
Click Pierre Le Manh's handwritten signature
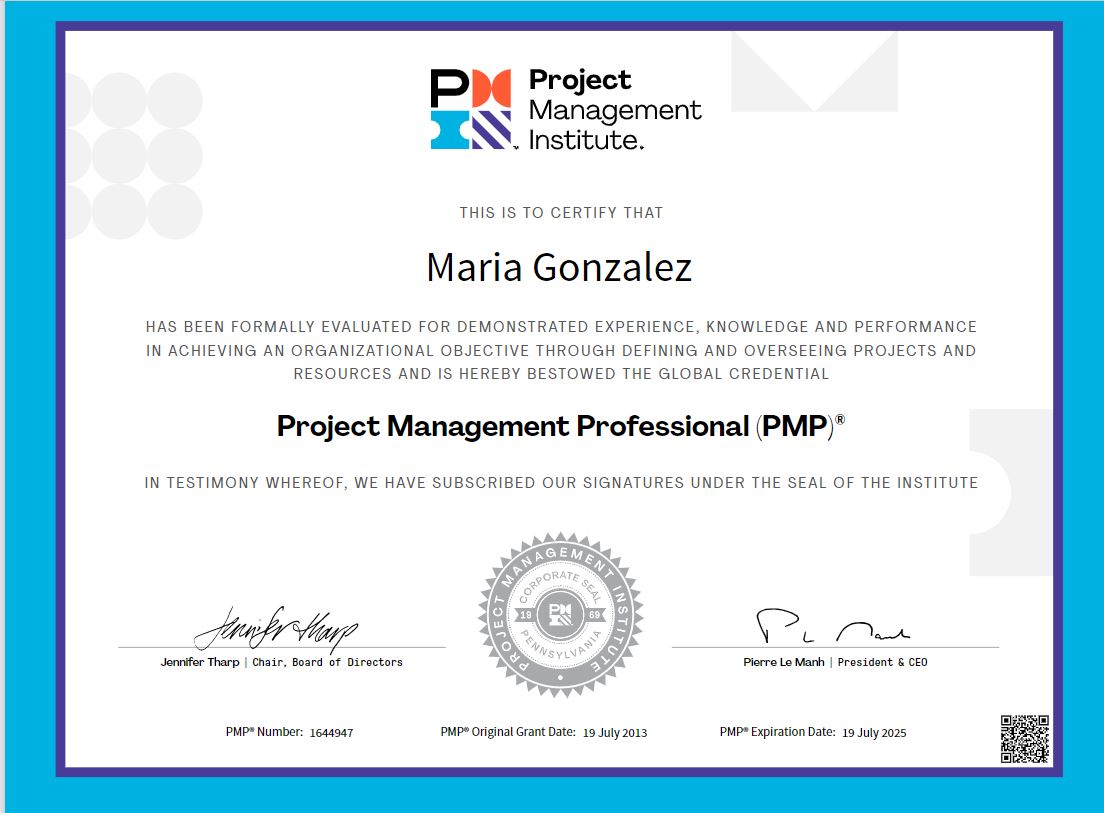(x=833, y=626)
